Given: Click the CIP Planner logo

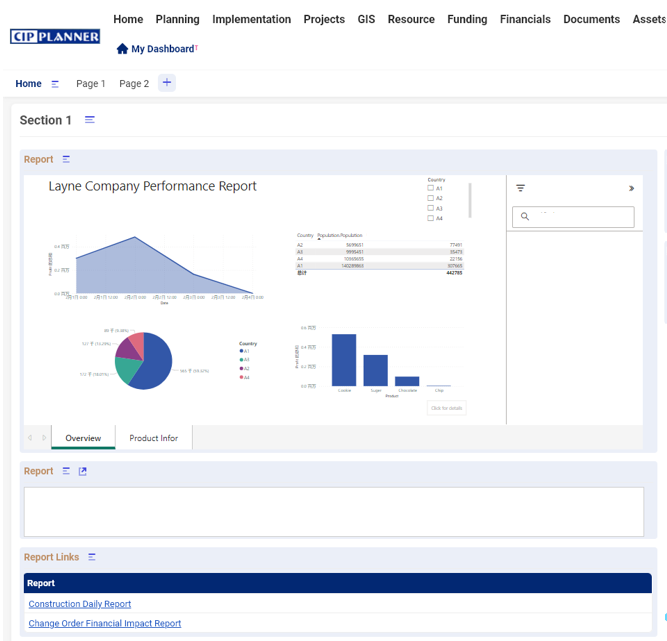Looking at the screenshot, I should coord(55,37).
